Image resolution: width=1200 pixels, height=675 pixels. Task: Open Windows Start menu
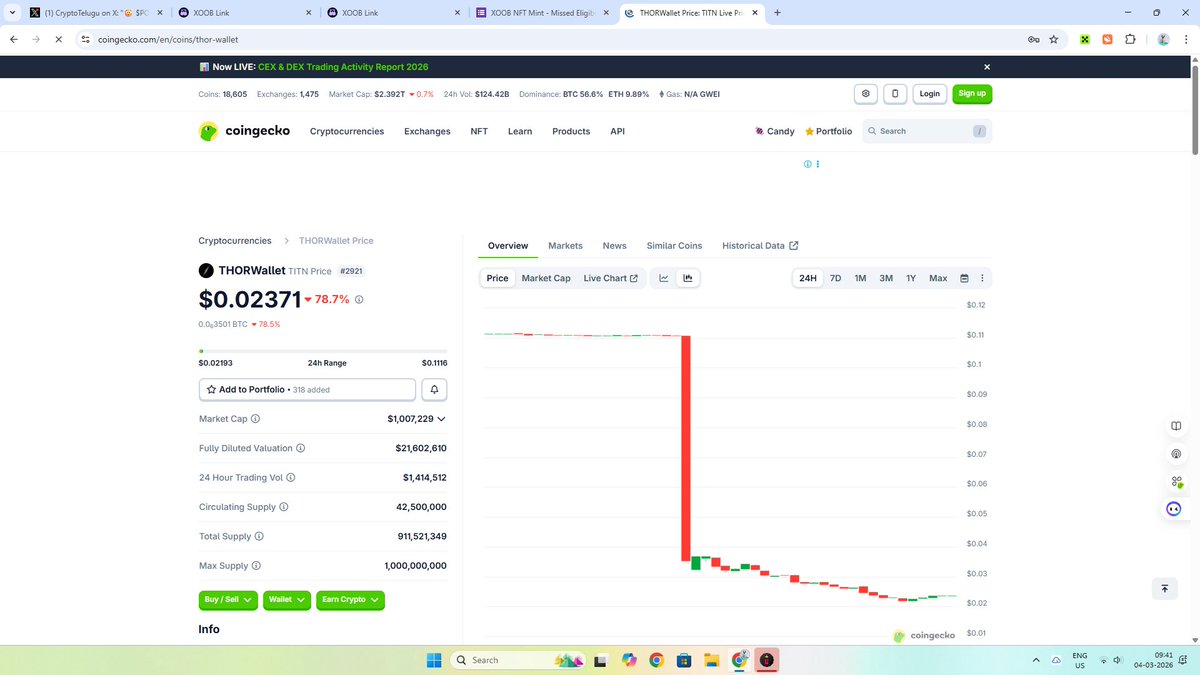click(x=434, y=660)
